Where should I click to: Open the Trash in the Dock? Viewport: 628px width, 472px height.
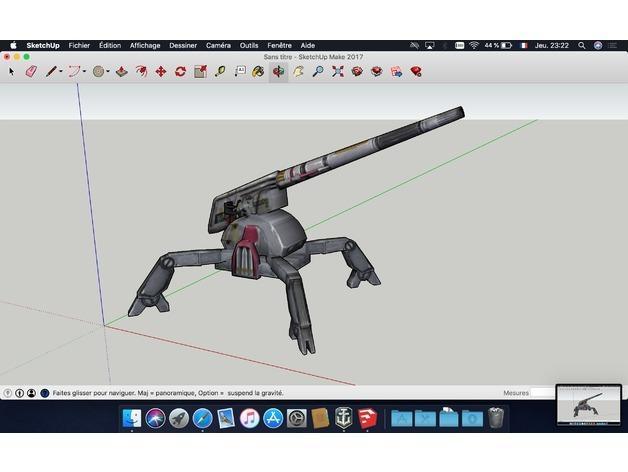[496, 418]
